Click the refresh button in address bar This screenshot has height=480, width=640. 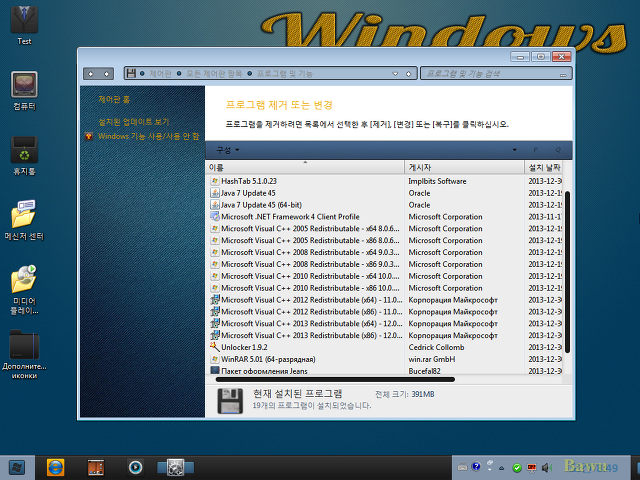click(x=408, y=74)
